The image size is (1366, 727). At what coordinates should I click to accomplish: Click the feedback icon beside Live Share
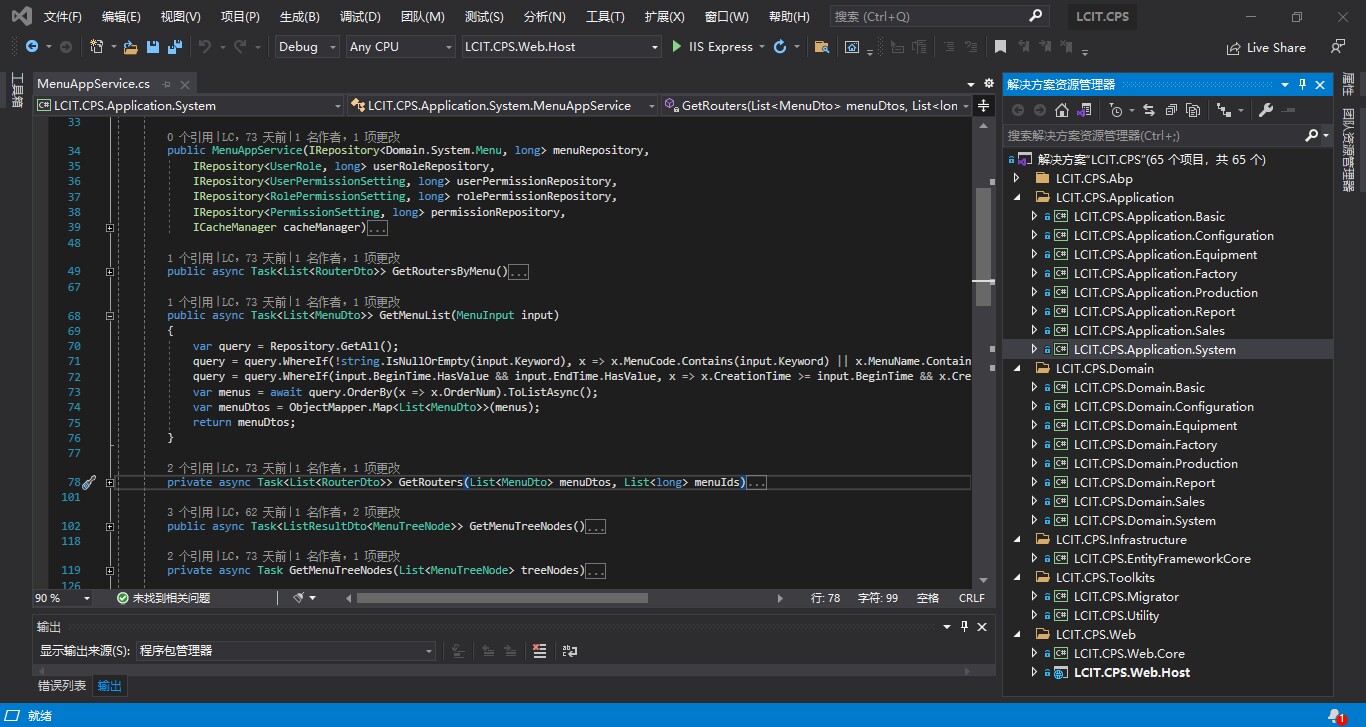click(1338, 47)
